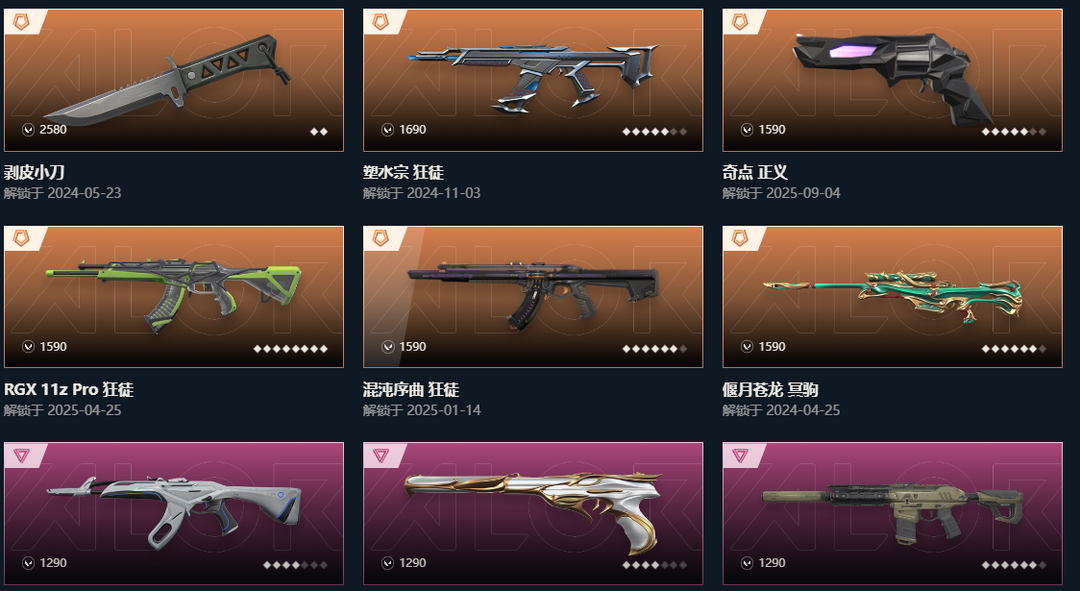Click the tier badge on 奇点 正义 revolver card

click(740, 22)
